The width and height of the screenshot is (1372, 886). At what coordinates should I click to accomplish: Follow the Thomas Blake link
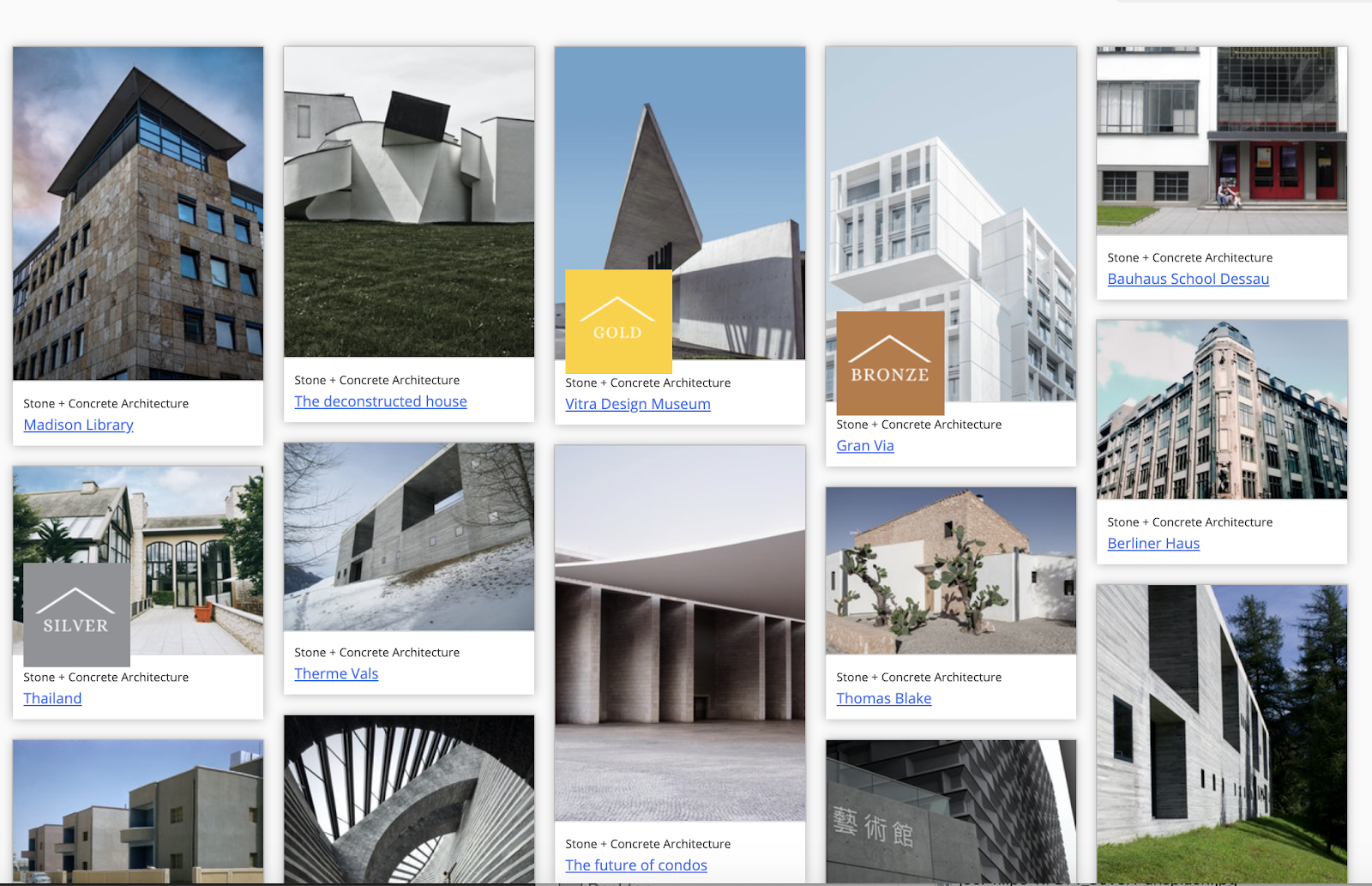tap(883, 698)
